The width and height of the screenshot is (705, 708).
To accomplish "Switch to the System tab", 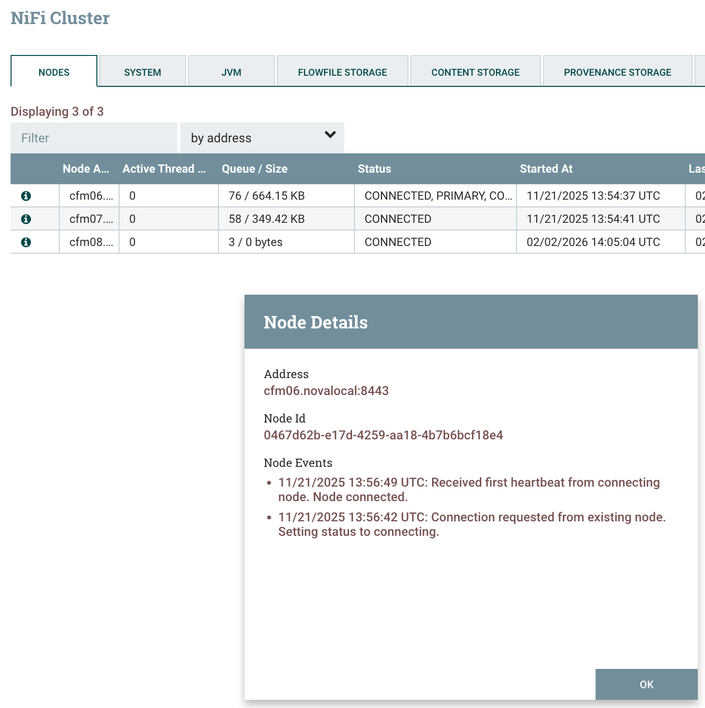I will click(142, 72).
